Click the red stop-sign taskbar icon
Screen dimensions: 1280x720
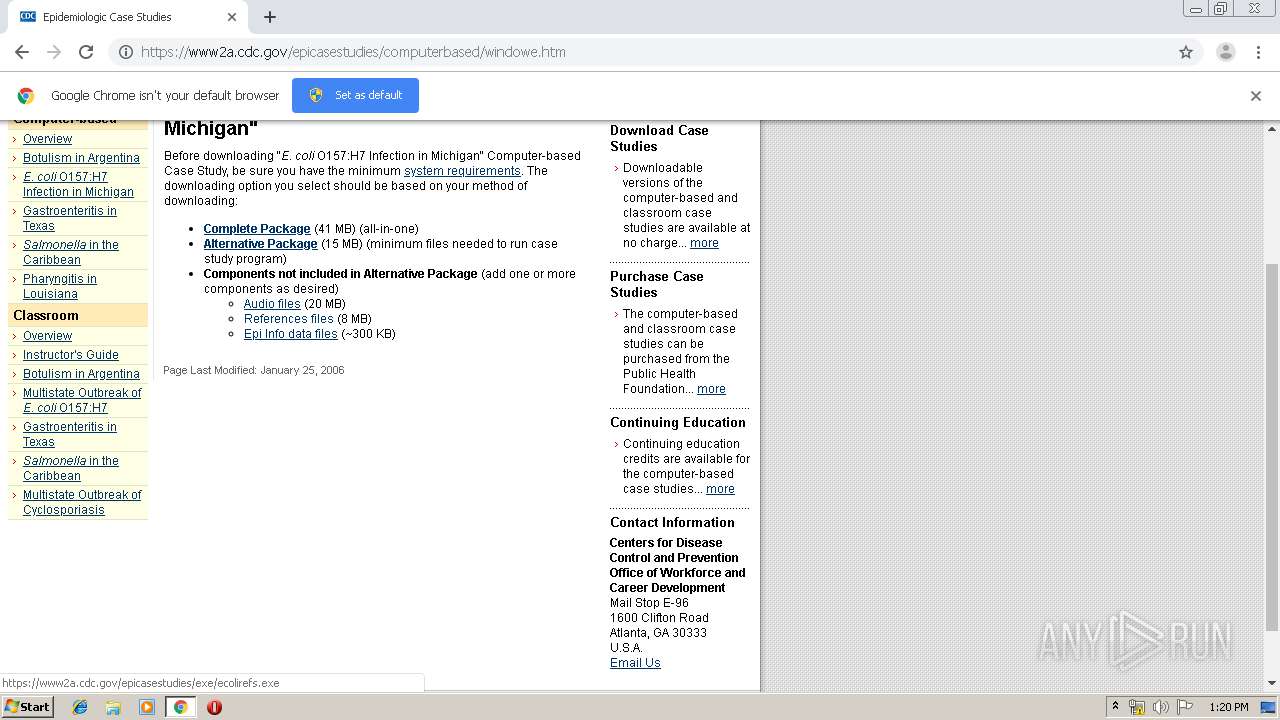click(214, 707)
